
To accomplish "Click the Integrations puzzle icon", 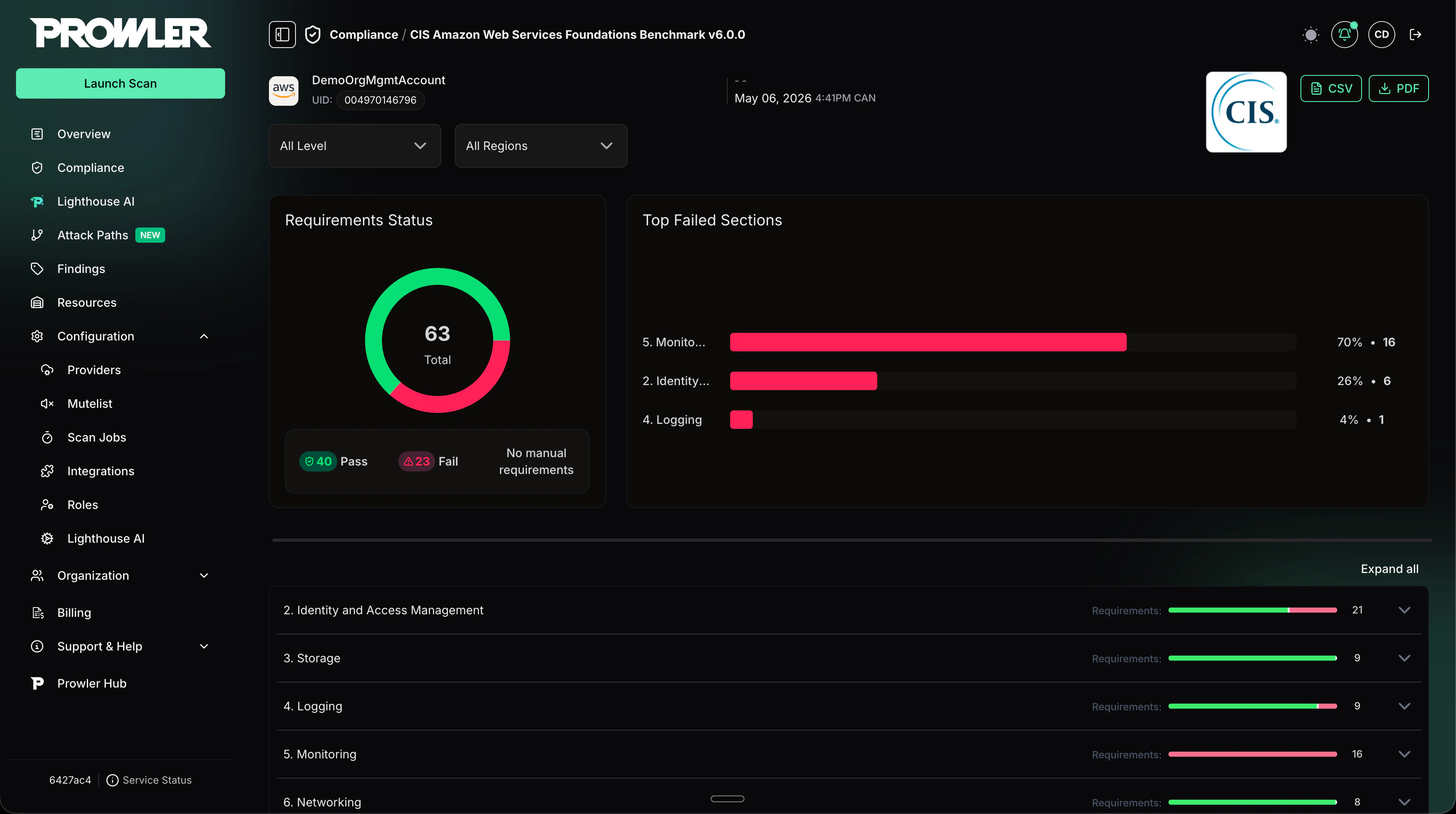I will tap(47, 471).
